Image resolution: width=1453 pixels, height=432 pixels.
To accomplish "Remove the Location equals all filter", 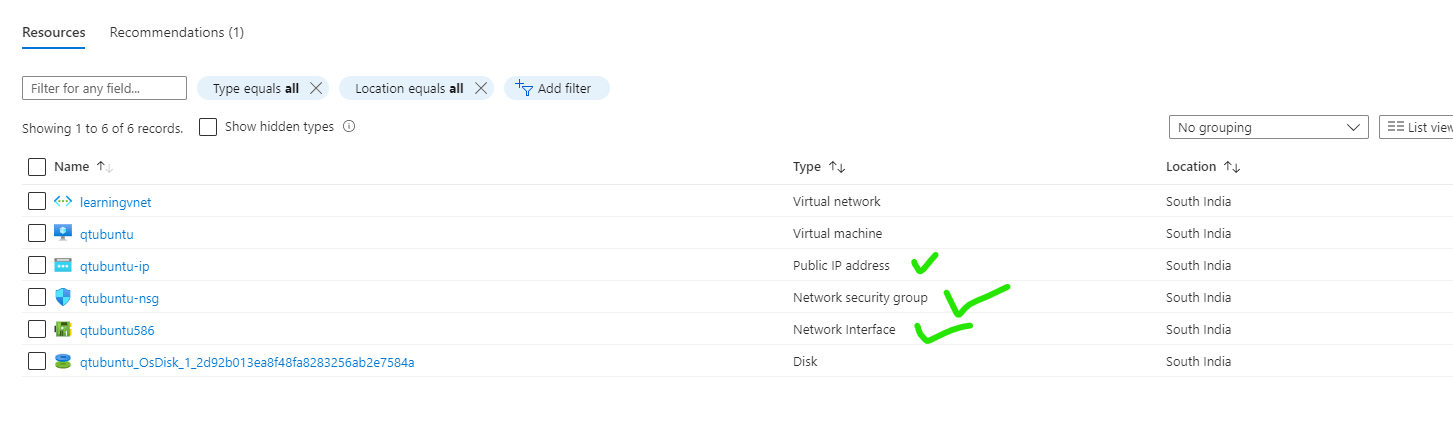I will (x=481, y=88).
